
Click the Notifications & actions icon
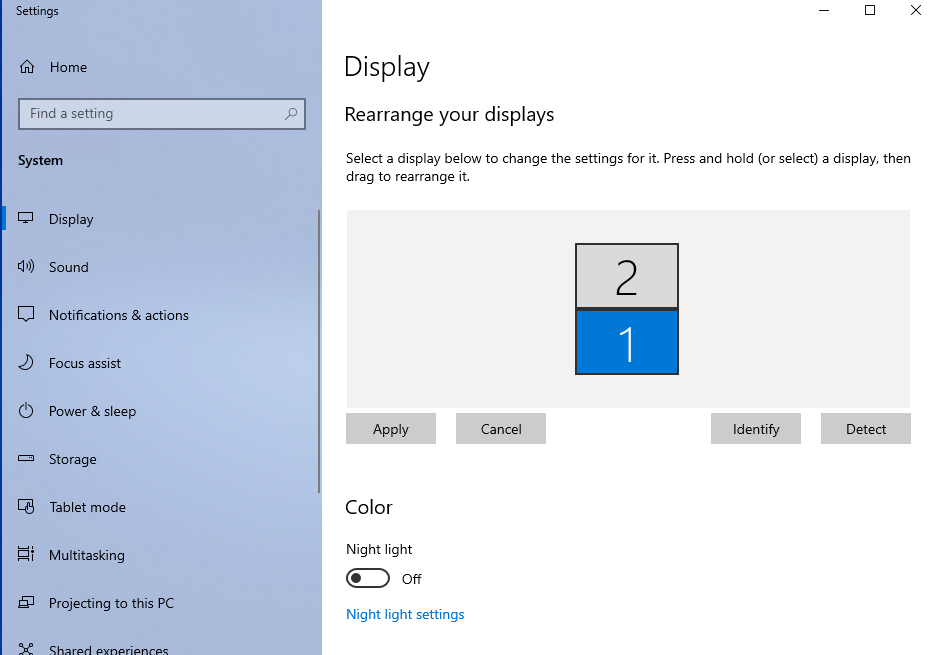point(27,315)
